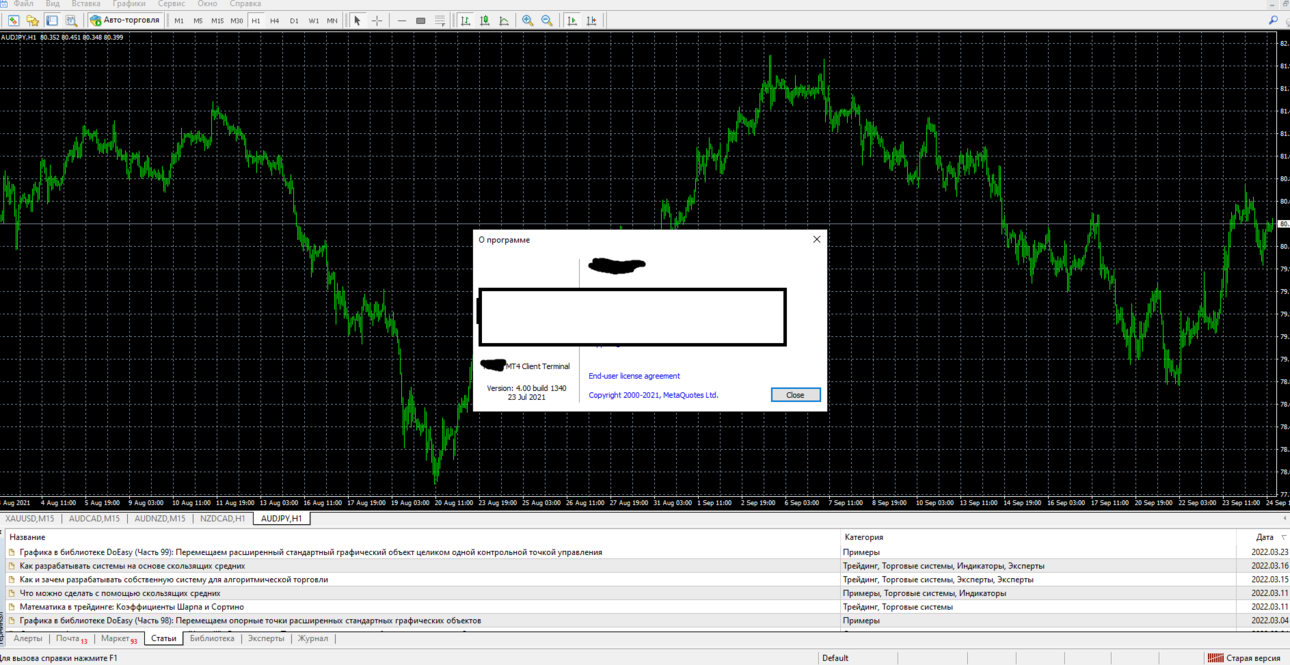Sort articles by Название column header
The image size is (1290, 665).
click(x=422, y=537)
